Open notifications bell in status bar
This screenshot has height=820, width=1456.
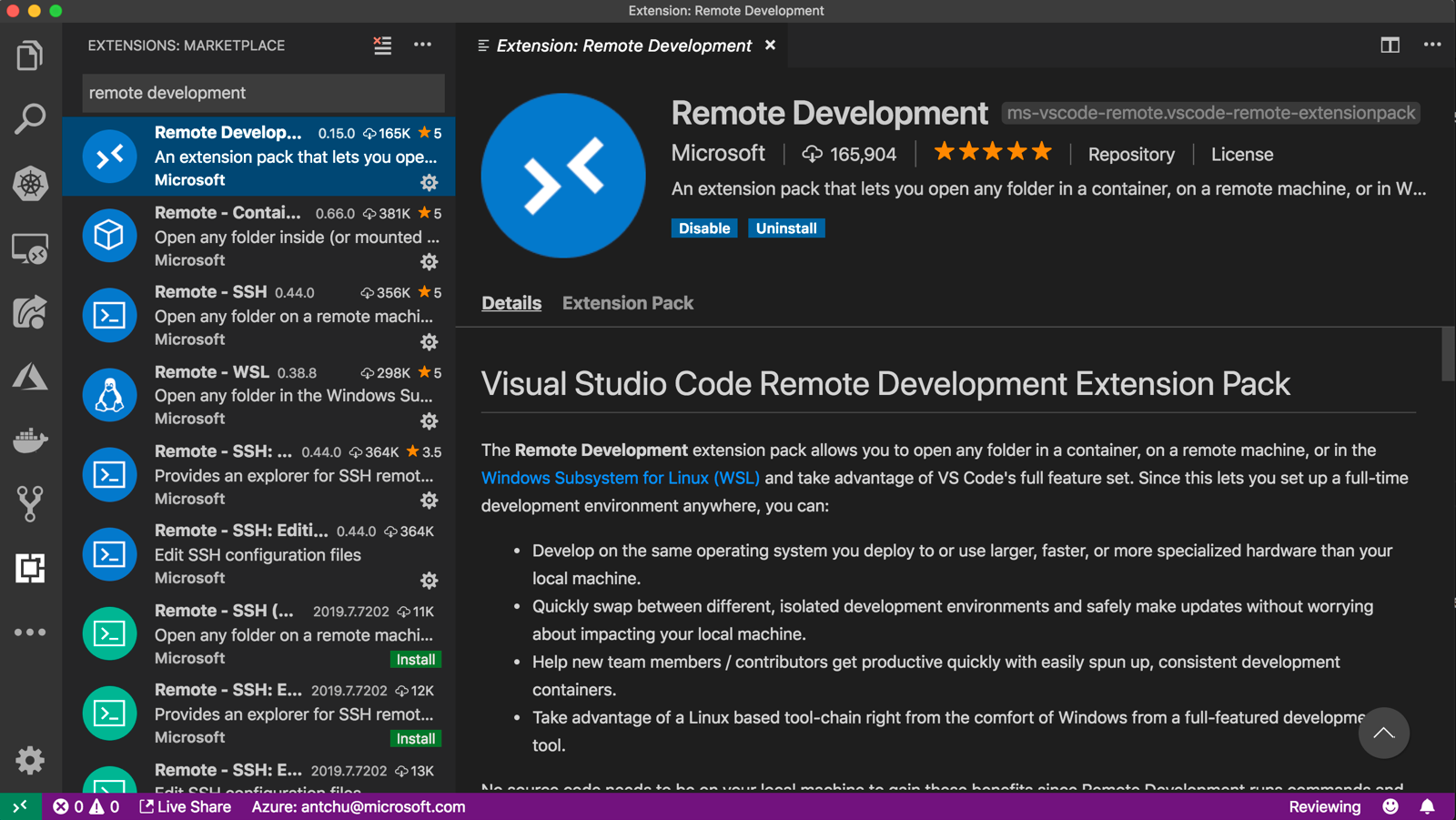(1428, 806)
